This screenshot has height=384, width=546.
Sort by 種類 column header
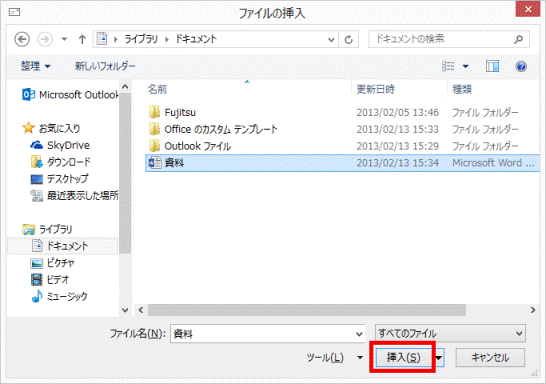[462, 89]
